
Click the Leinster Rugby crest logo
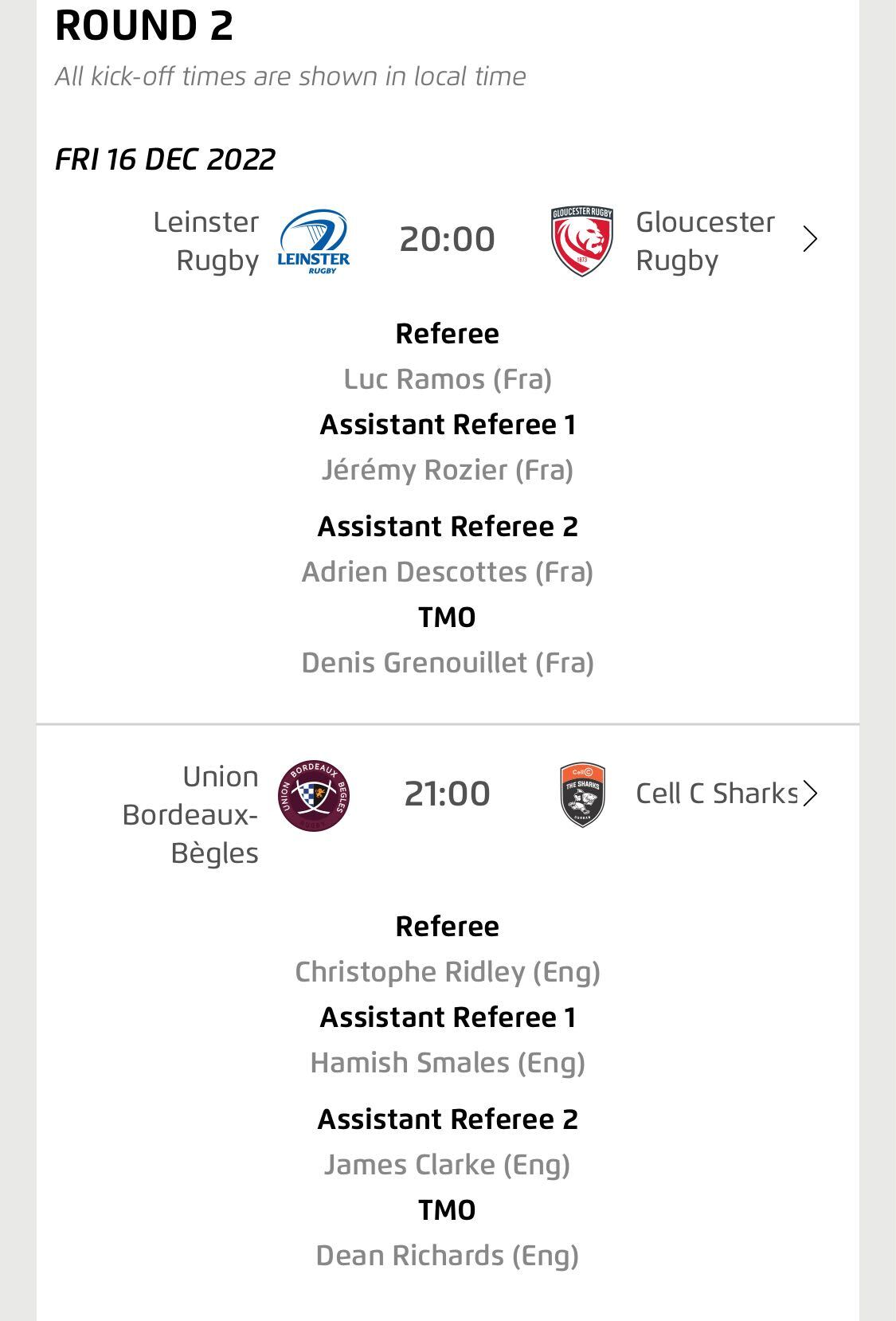[314, 241]
